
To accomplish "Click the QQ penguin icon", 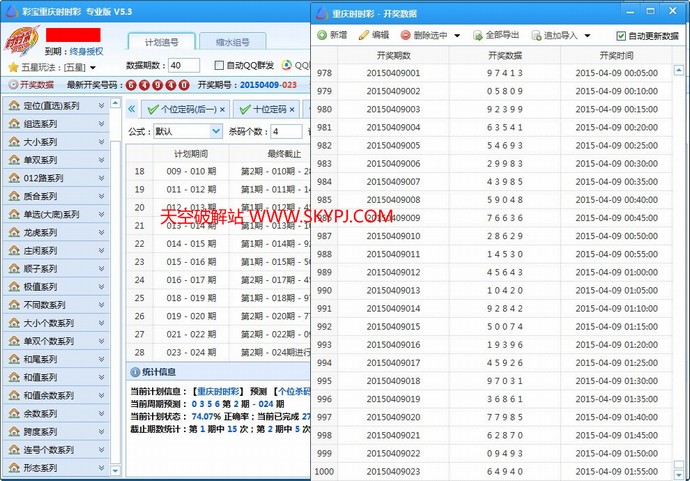I will (x=286, y=65).
